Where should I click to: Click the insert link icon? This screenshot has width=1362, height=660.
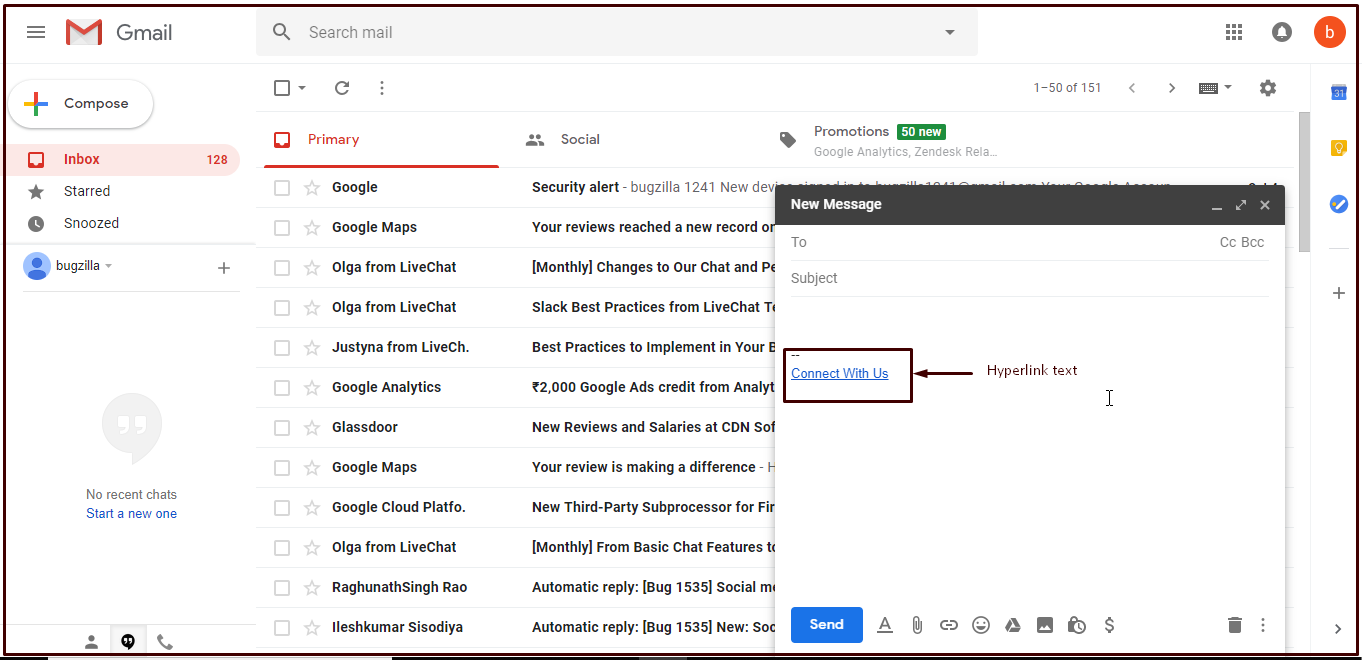tap(948, 625)
